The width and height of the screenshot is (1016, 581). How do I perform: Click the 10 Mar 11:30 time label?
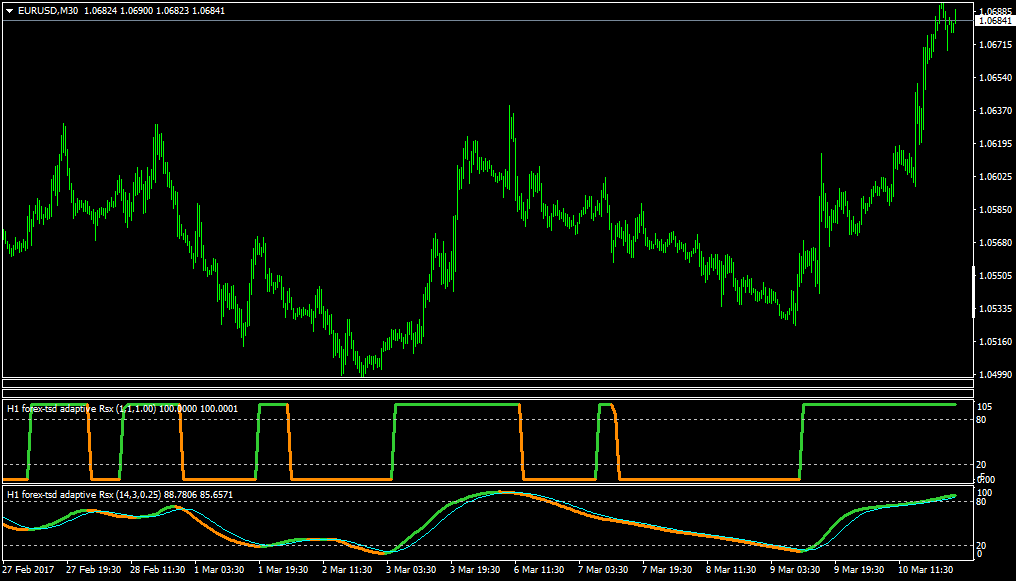(926, 570)
